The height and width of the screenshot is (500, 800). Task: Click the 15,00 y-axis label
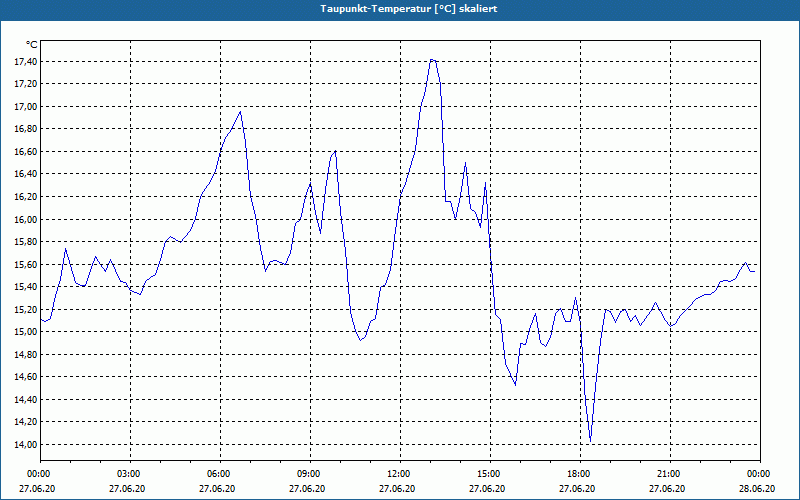(26, 332)
